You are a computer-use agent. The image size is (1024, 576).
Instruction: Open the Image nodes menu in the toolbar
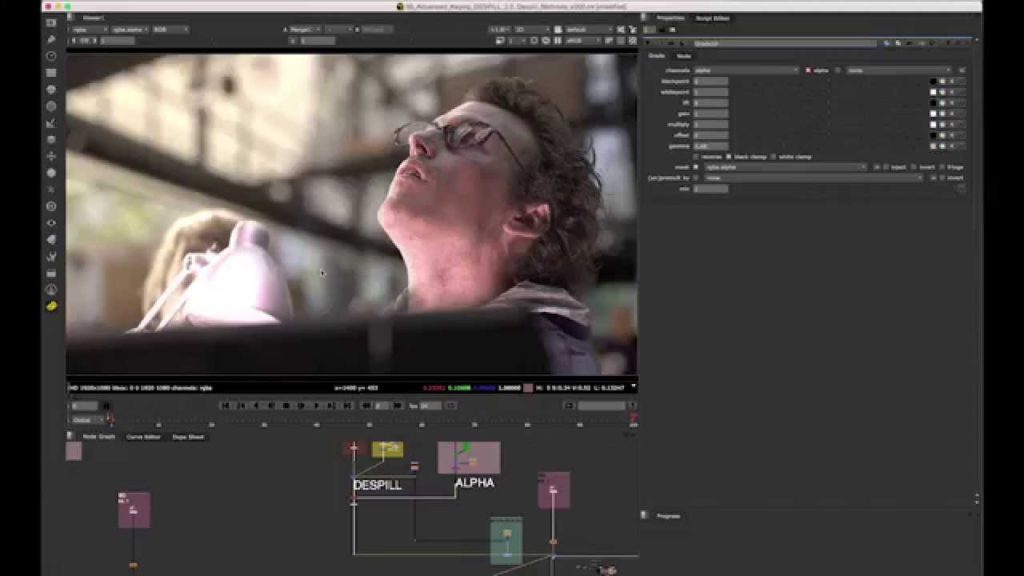(x=51, y=23)
